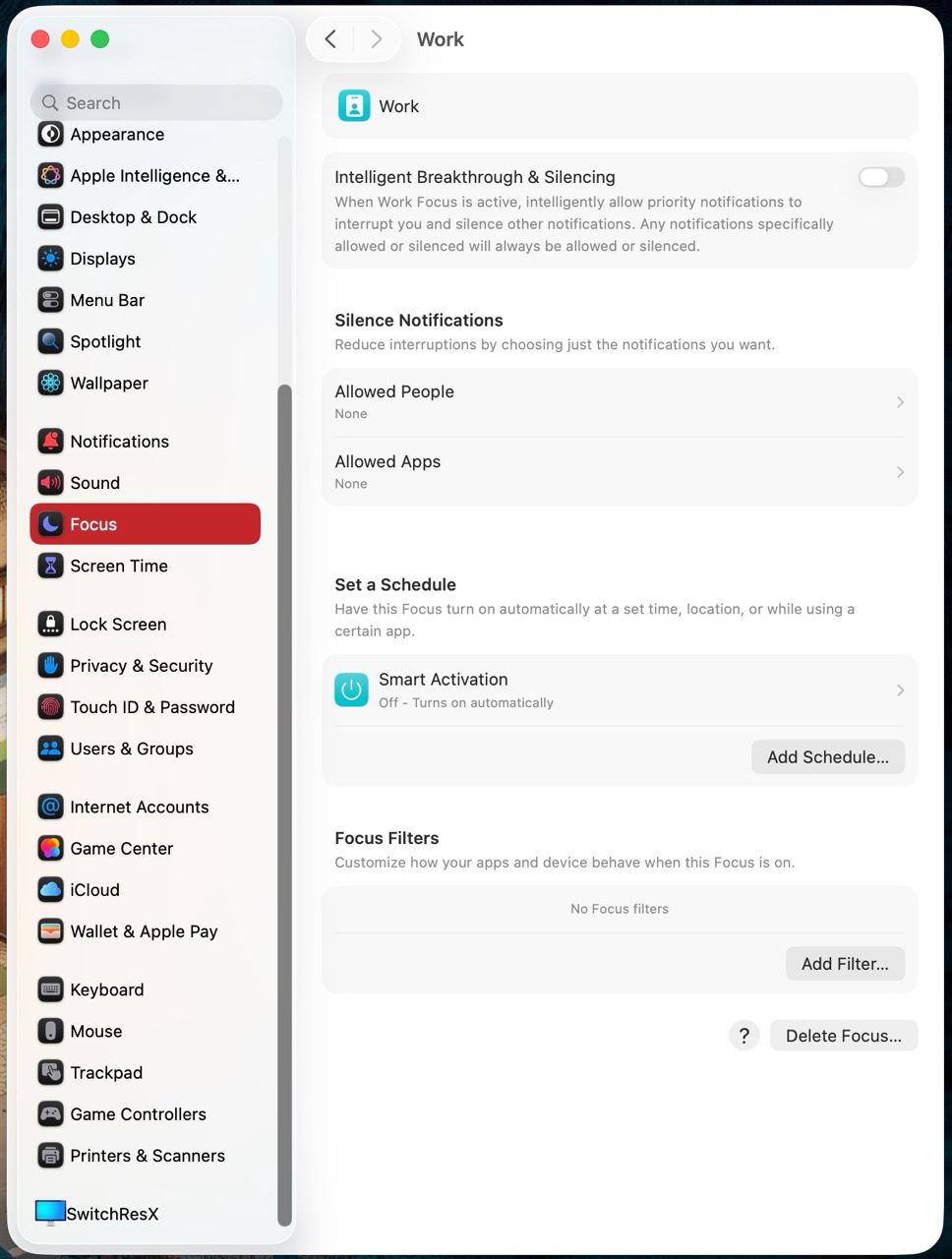This screenshot has height=1259, width=952.
Task: Click the sidebar vertical scrollbar
Action: pos(285,805)
